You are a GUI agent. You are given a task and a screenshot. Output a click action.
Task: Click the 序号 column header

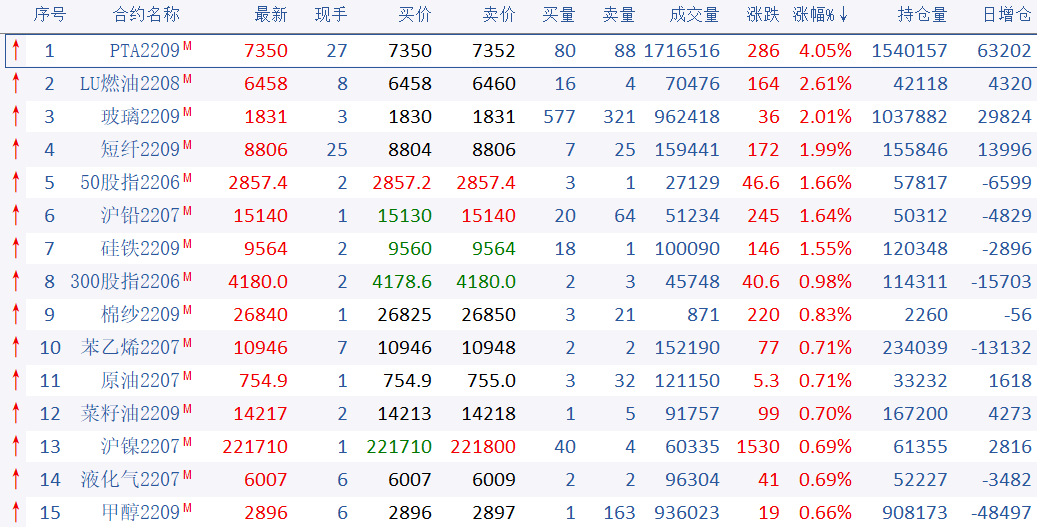click(50, 15)
